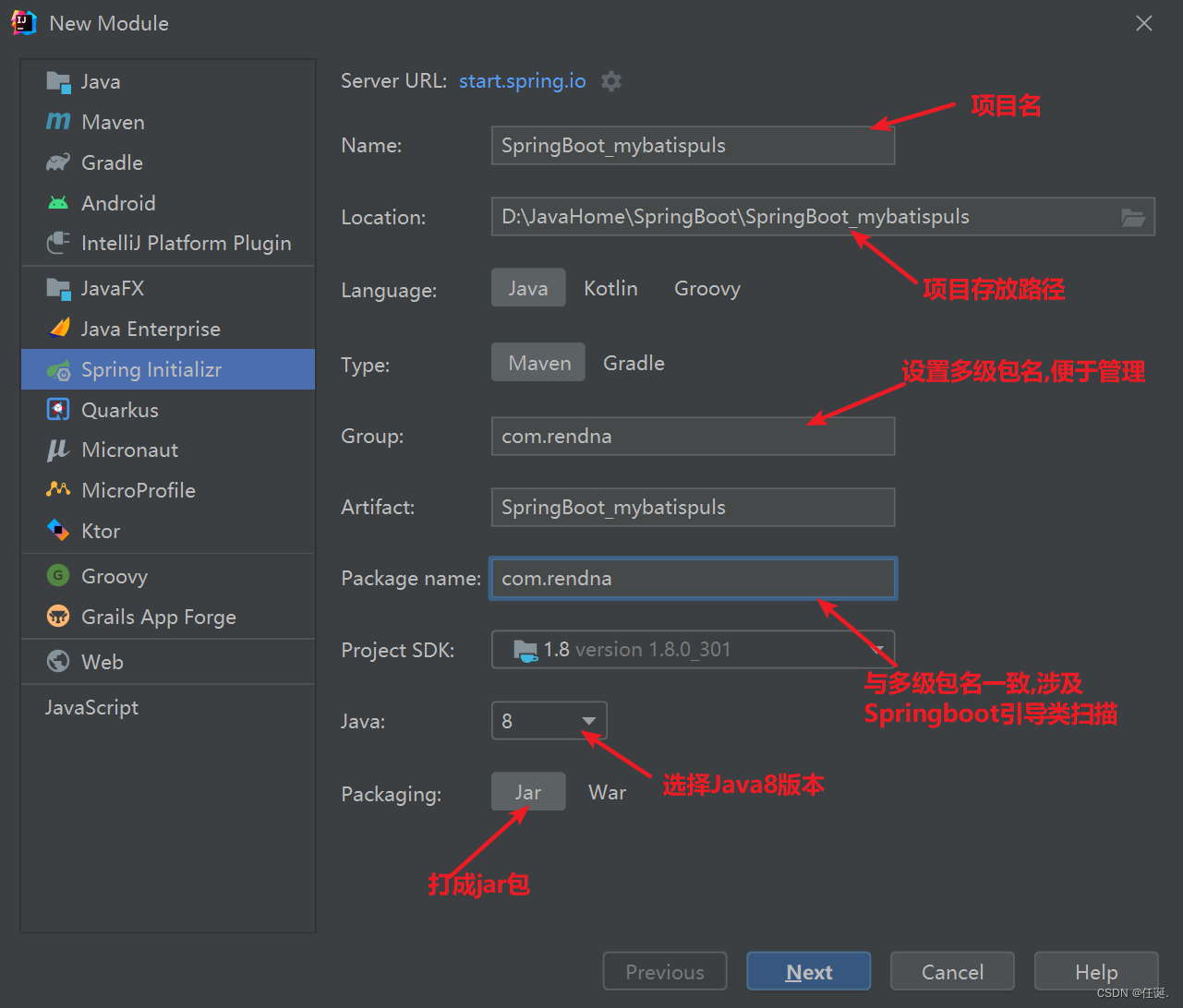Click the Cancel button
Image resolution: width=1183 pixels, height=1008 pixels.
pyautogui.click(x=952, y=972)
